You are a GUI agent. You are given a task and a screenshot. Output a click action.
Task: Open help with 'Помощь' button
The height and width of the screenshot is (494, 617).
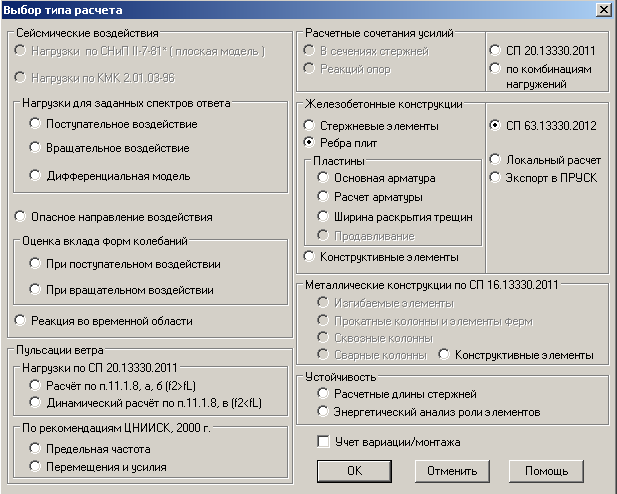[x=546, y=471]
